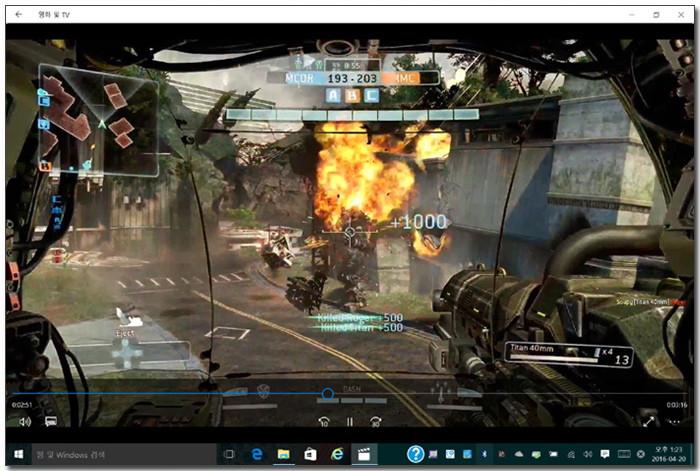This screenshot has height=471, width=700.
Task: Open the Windows Start menu
Action: [18, 454]
